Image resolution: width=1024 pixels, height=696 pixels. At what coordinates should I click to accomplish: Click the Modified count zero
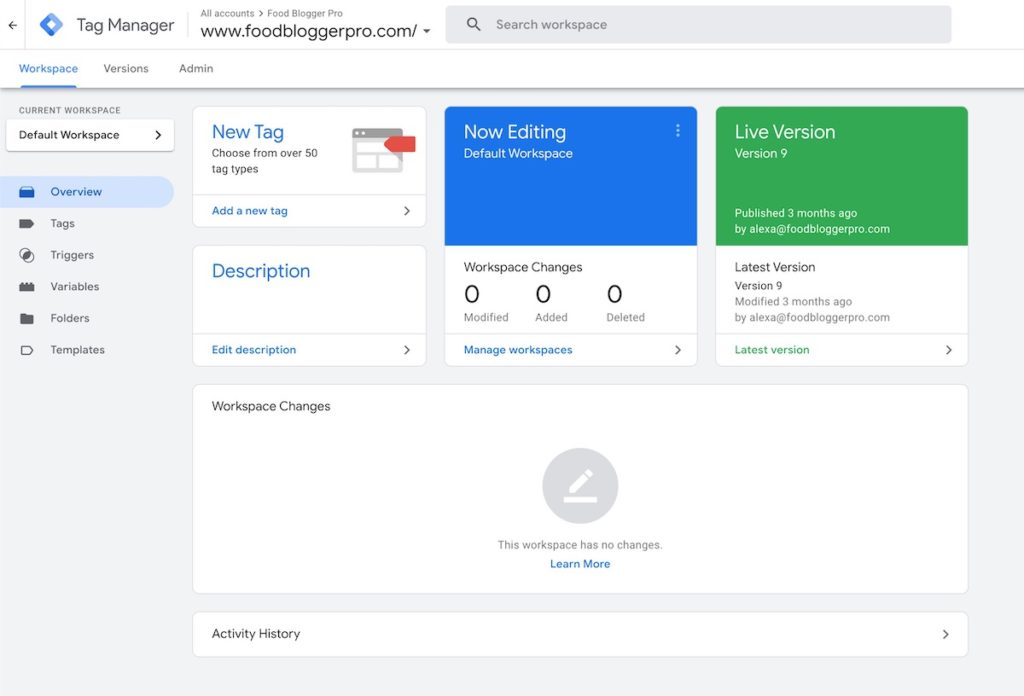pyautogui.click(x=472, y=294)
